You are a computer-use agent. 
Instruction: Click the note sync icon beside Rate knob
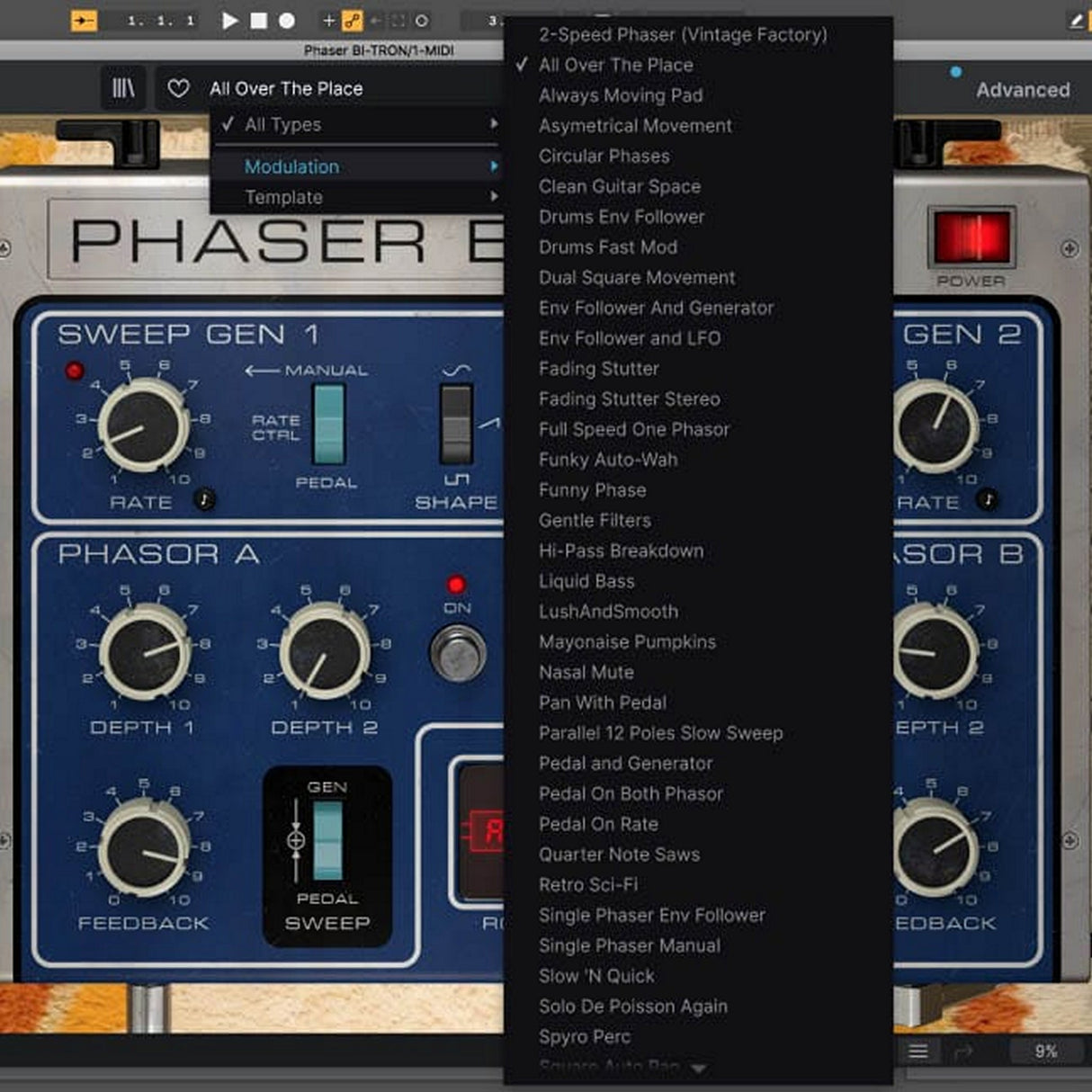click(205, 498)
